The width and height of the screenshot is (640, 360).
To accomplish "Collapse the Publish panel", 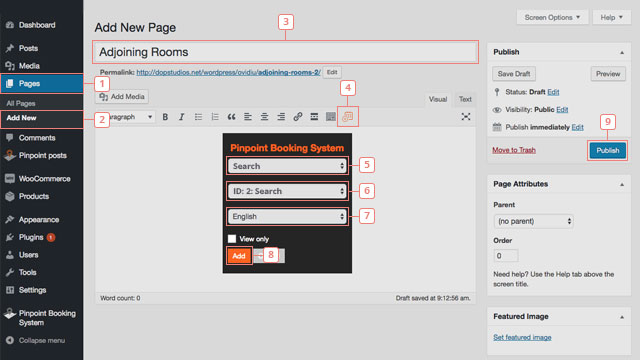I will pyautogui.click(x=622, y=53).
